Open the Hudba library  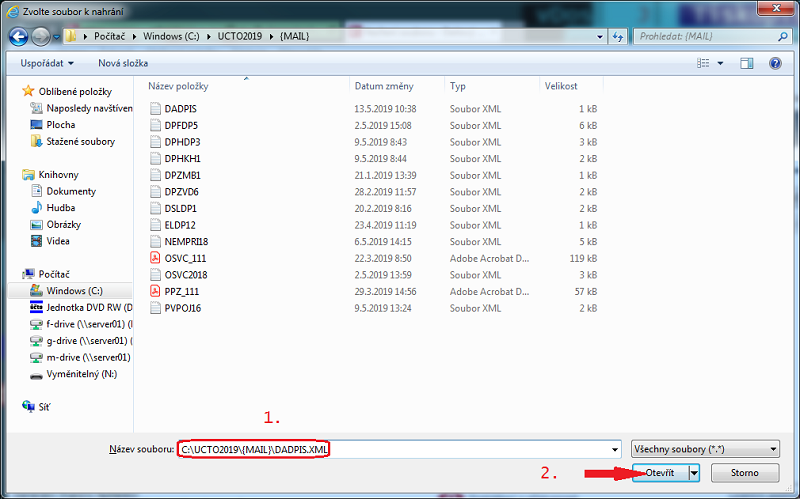[x=61, y=208]
